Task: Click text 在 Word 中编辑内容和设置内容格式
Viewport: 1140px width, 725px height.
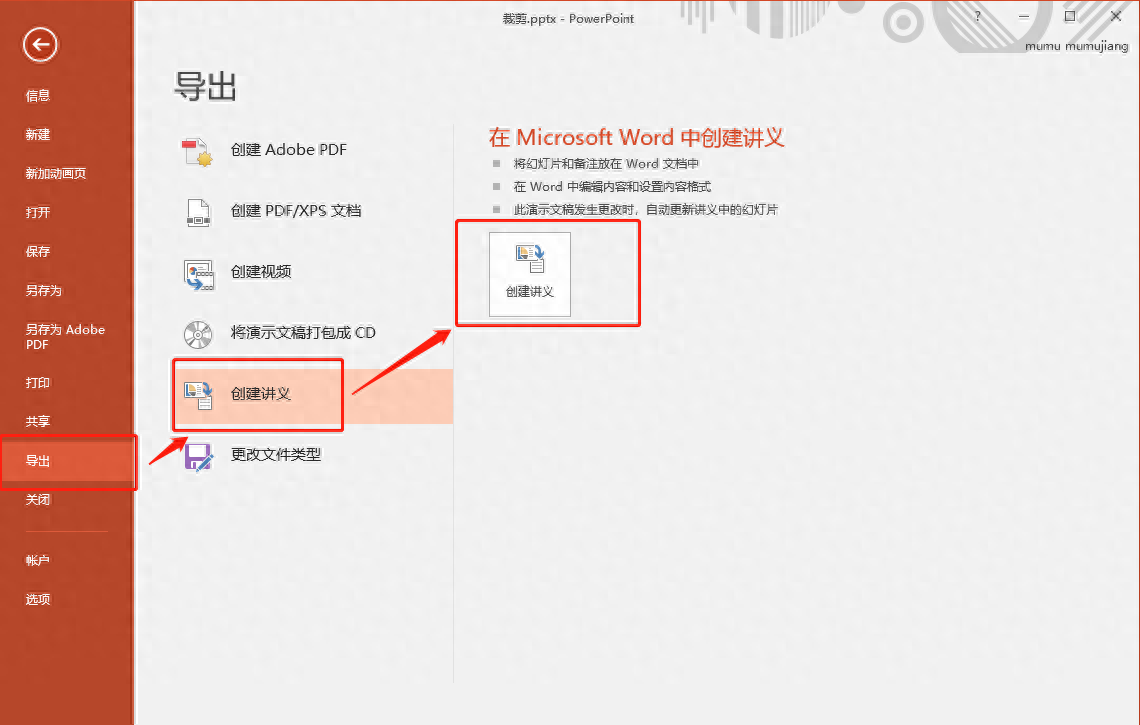Action: coord(612,187)
